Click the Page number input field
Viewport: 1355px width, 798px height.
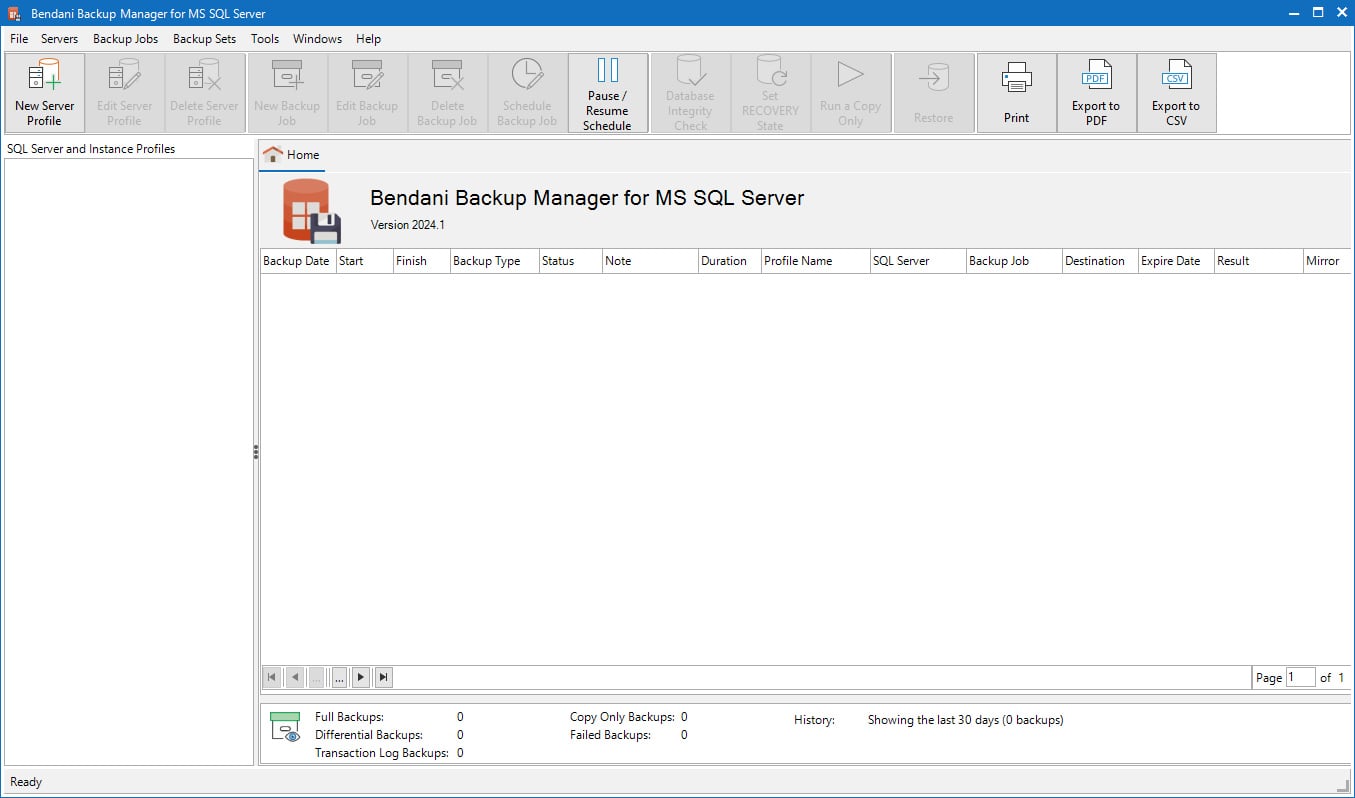coord(1300,677)
